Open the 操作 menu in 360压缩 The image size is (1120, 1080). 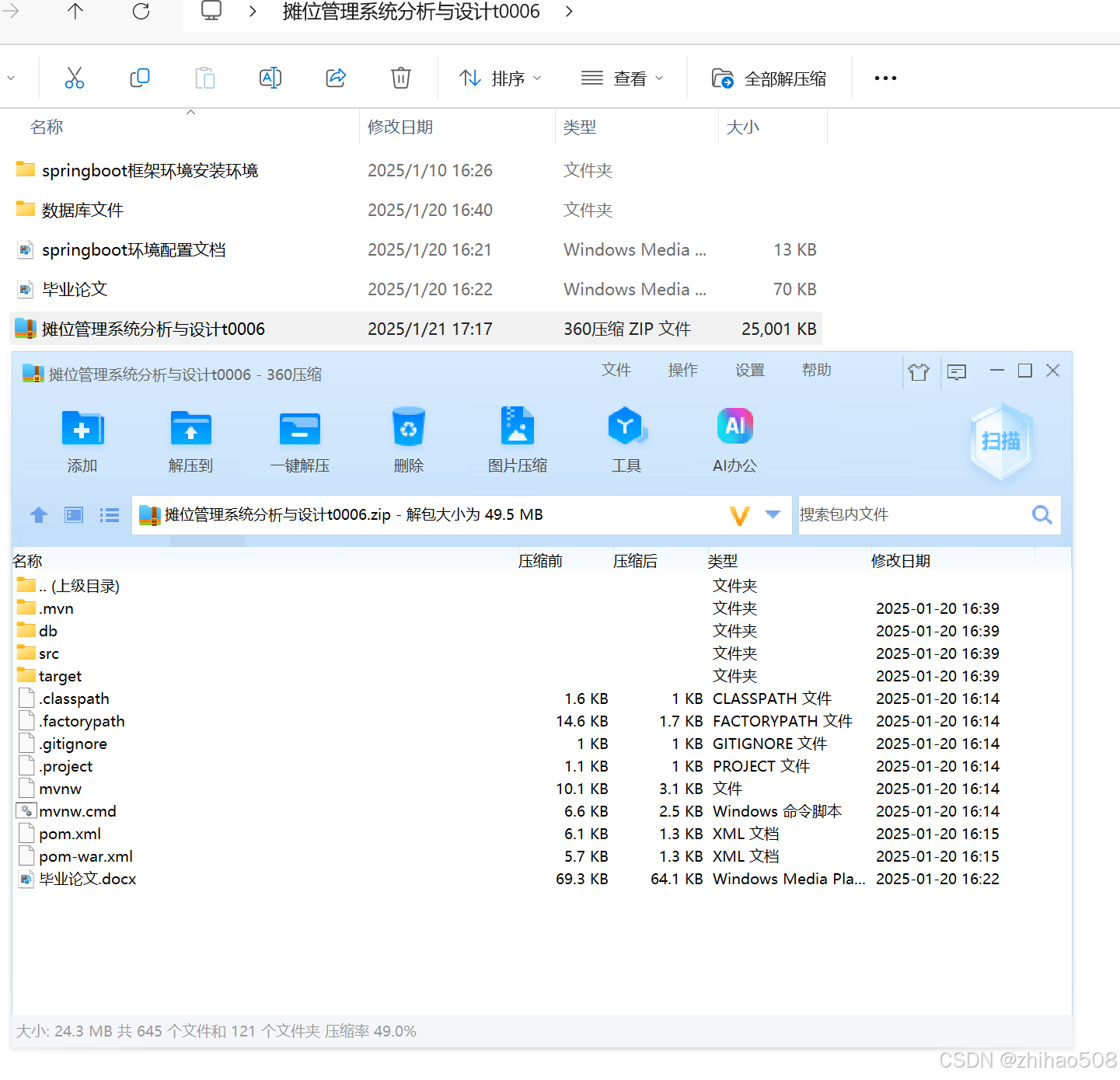click(x=683, y=370)
